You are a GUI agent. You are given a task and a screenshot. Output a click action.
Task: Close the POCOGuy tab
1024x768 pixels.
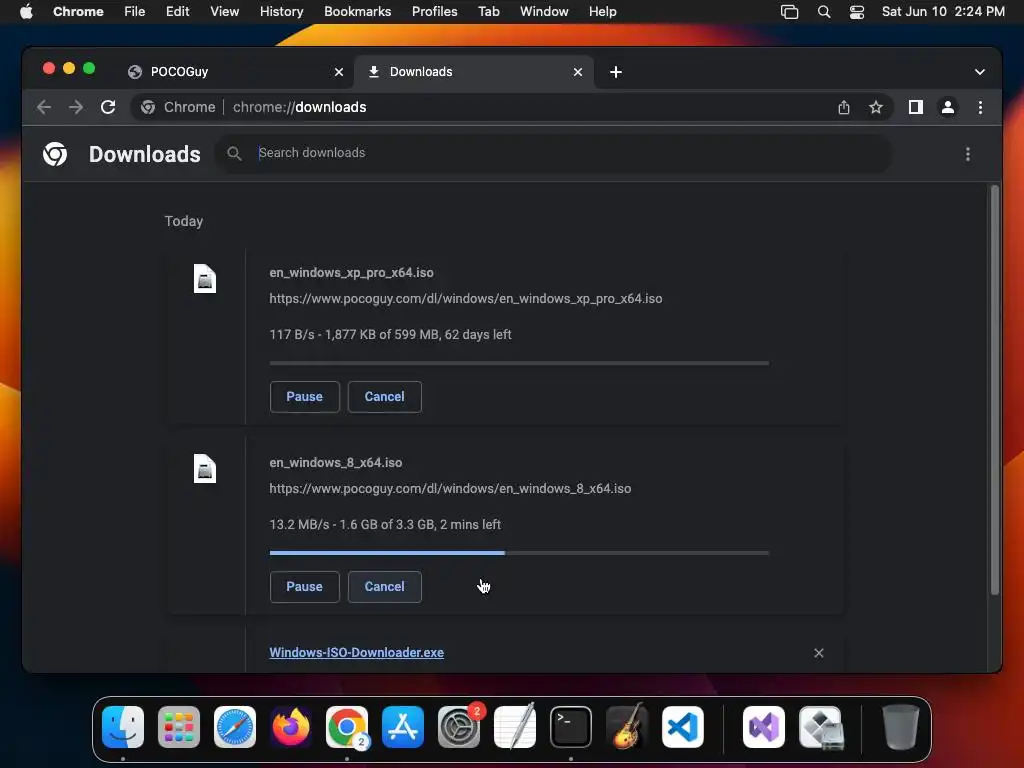(339, 72)
